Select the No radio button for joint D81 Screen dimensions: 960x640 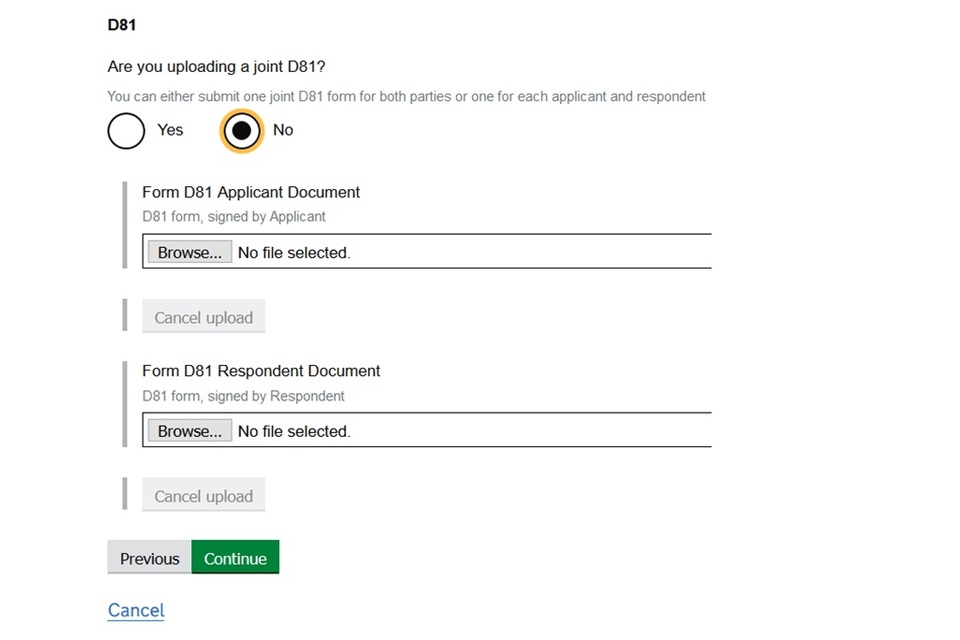coord(241,130)
